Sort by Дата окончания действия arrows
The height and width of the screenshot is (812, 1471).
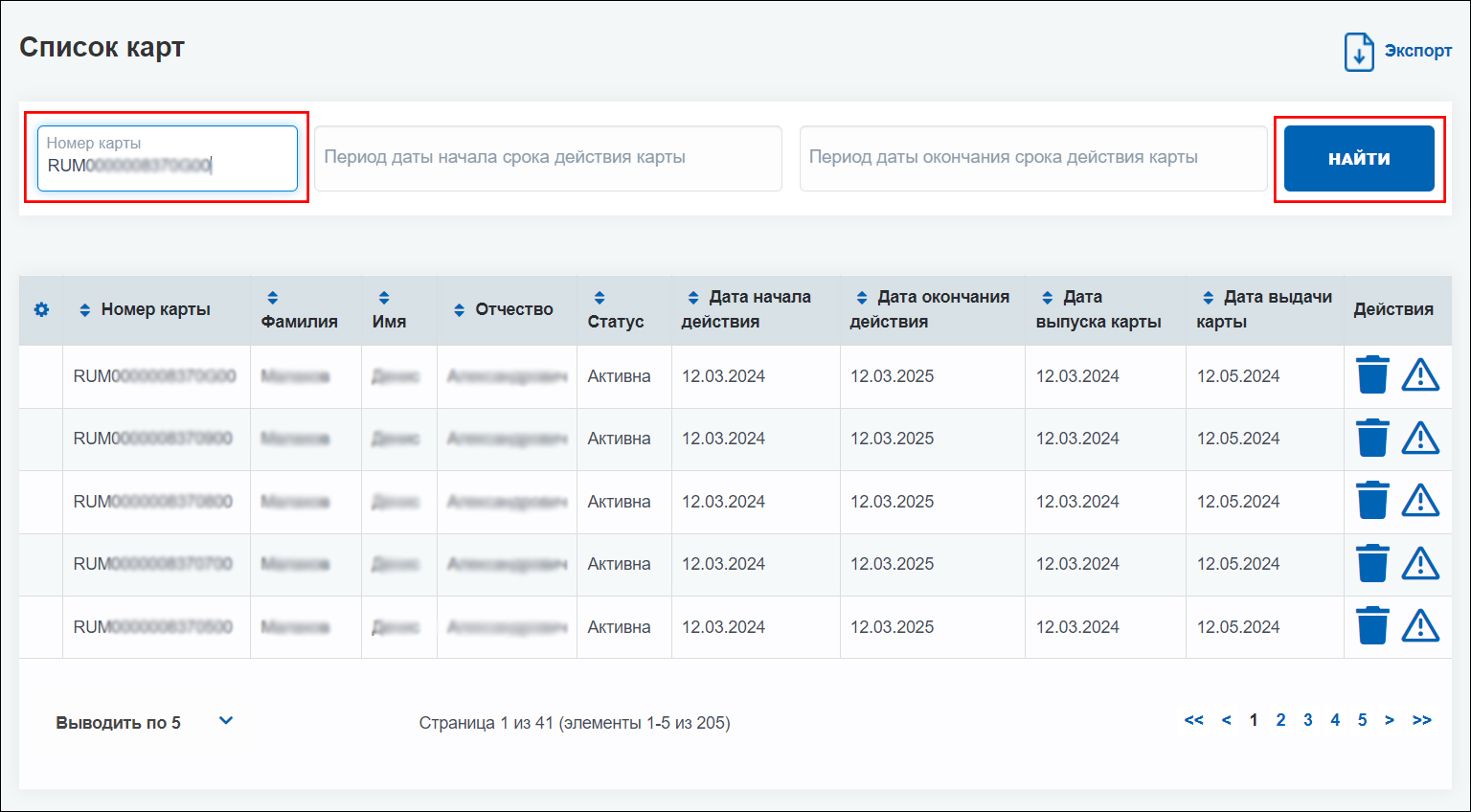862,298
